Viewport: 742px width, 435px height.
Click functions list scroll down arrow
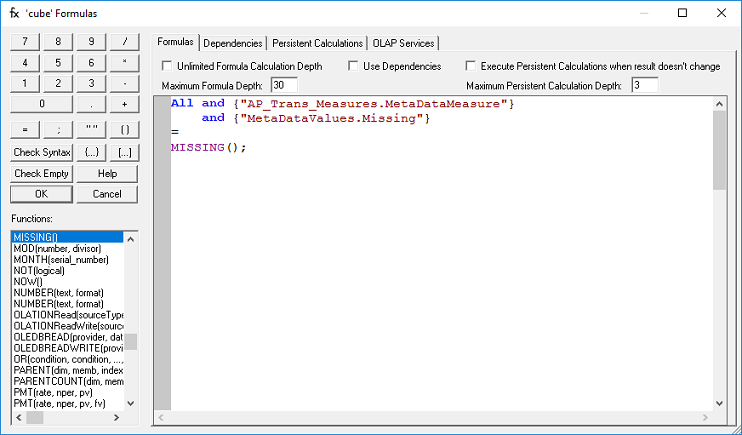(131, 404)
